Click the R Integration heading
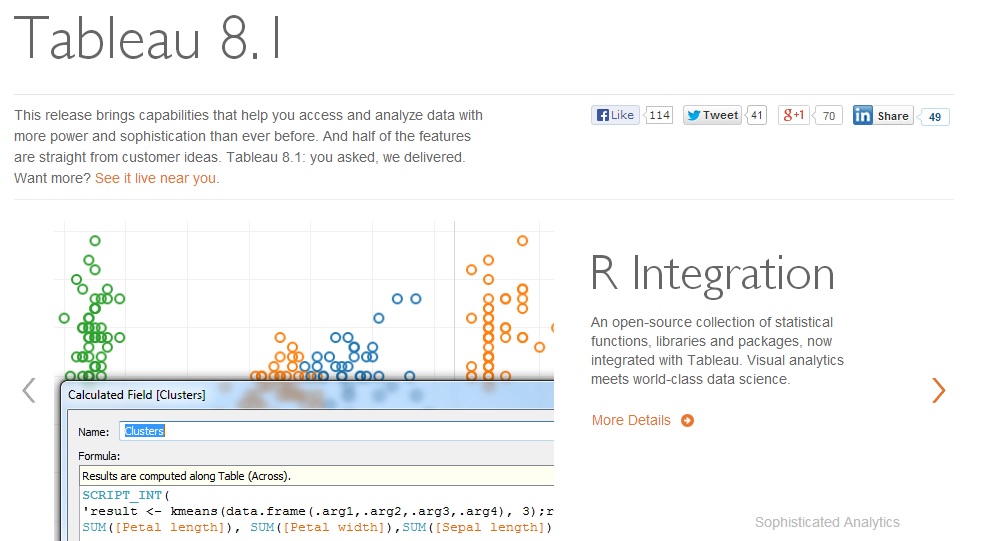The height and width of the screenshot is (541, 999). [712, 273]
